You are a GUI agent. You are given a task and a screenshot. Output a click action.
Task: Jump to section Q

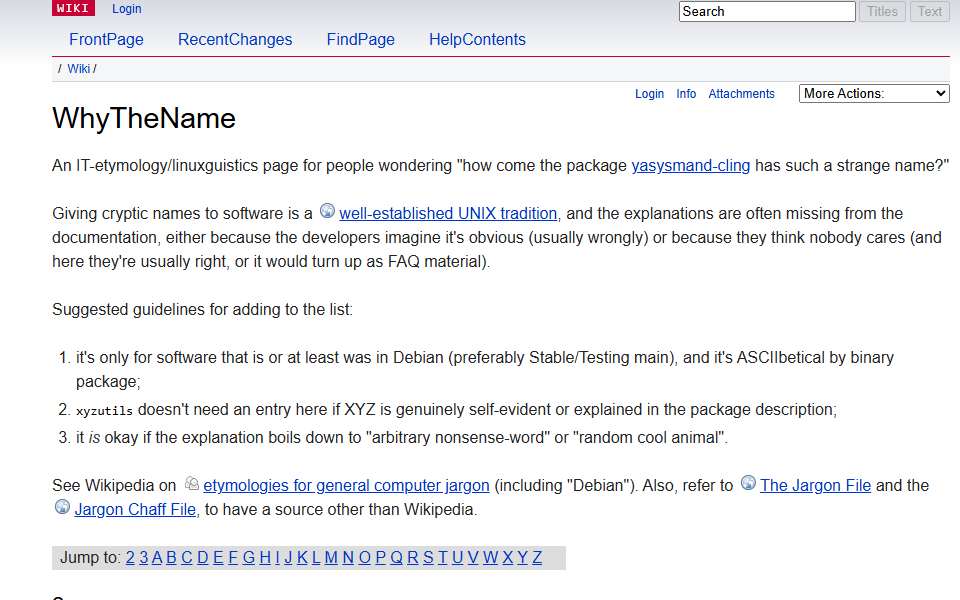tap(397, 558)
